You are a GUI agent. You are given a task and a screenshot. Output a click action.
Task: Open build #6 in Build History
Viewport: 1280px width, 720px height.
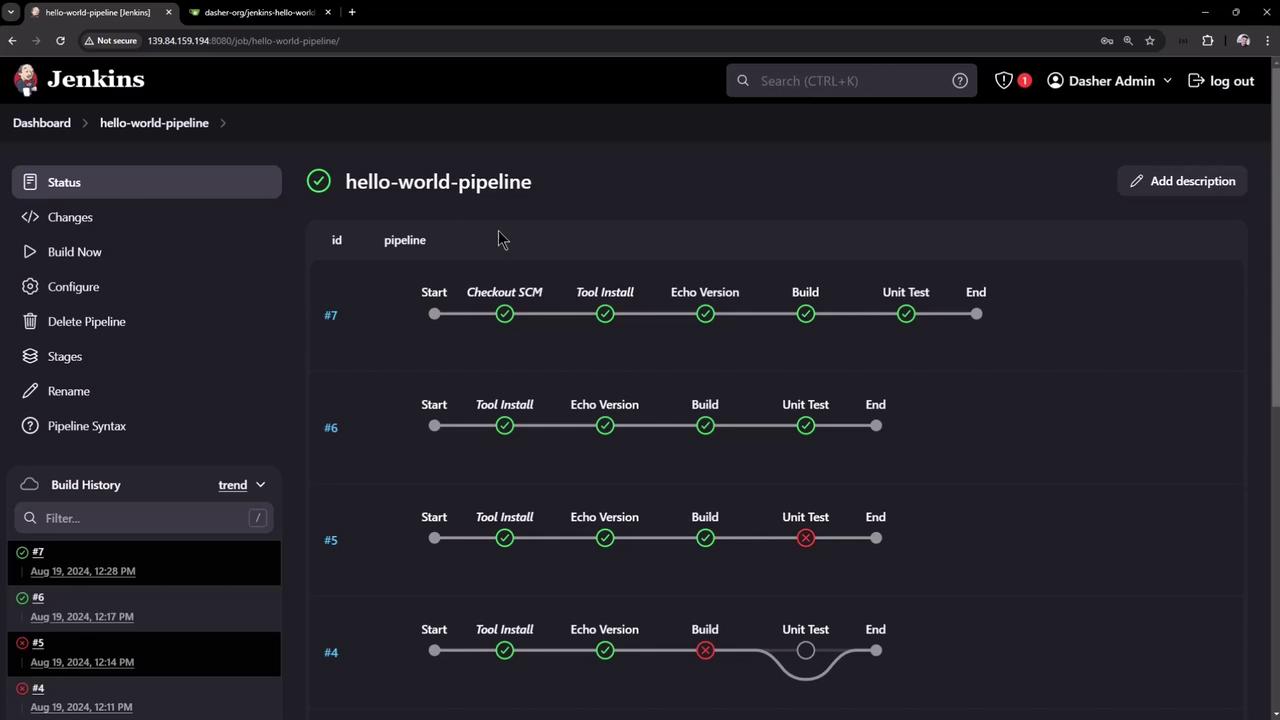pos(38,597)
